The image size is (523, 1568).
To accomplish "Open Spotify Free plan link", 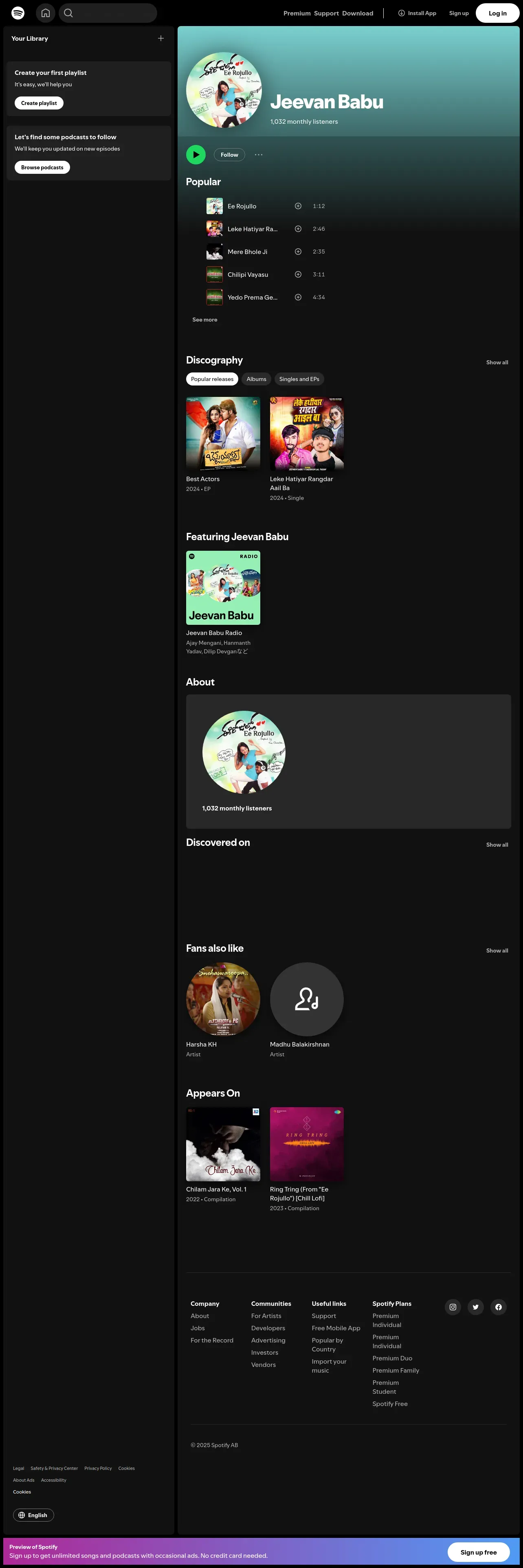I will 390,1404.
